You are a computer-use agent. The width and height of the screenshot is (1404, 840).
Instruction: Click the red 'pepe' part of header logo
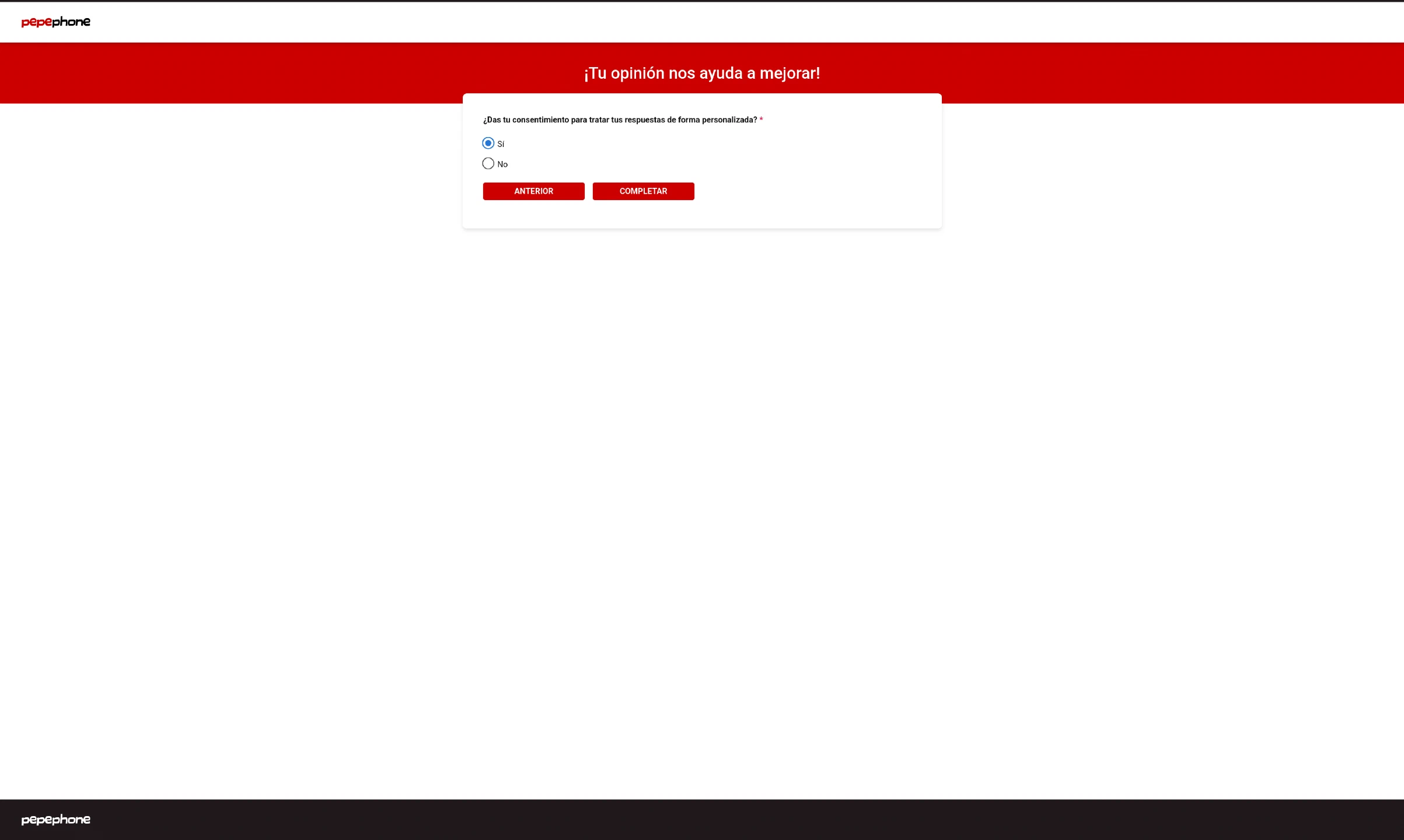pyautogui.click(x=36, y=22)
